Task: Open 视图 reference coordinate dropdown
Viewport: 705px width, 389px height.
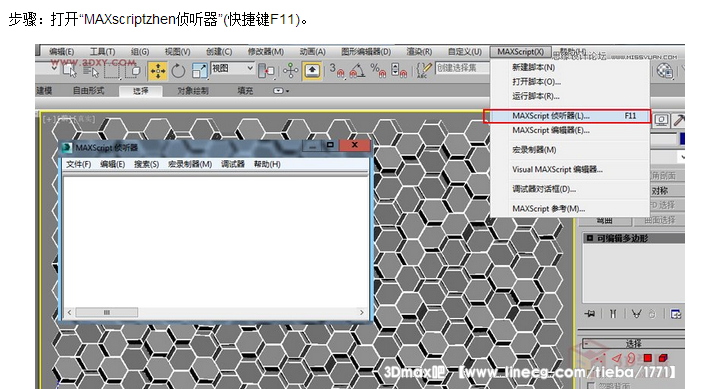Action: [x=232, y=68]
